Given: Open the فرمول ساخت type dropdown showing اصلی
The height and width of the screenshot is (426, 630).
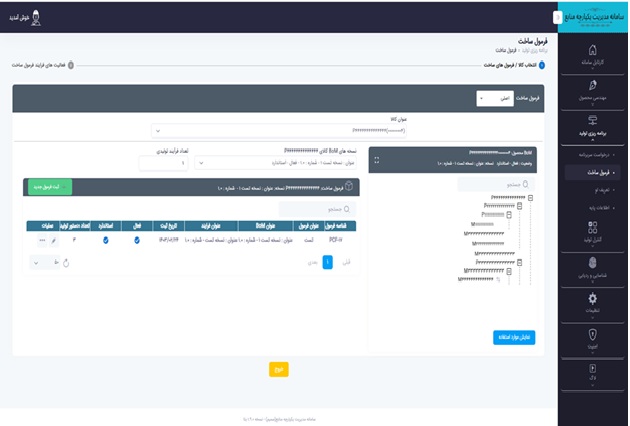Looking at the screenshot, I should tap(495, 98).
